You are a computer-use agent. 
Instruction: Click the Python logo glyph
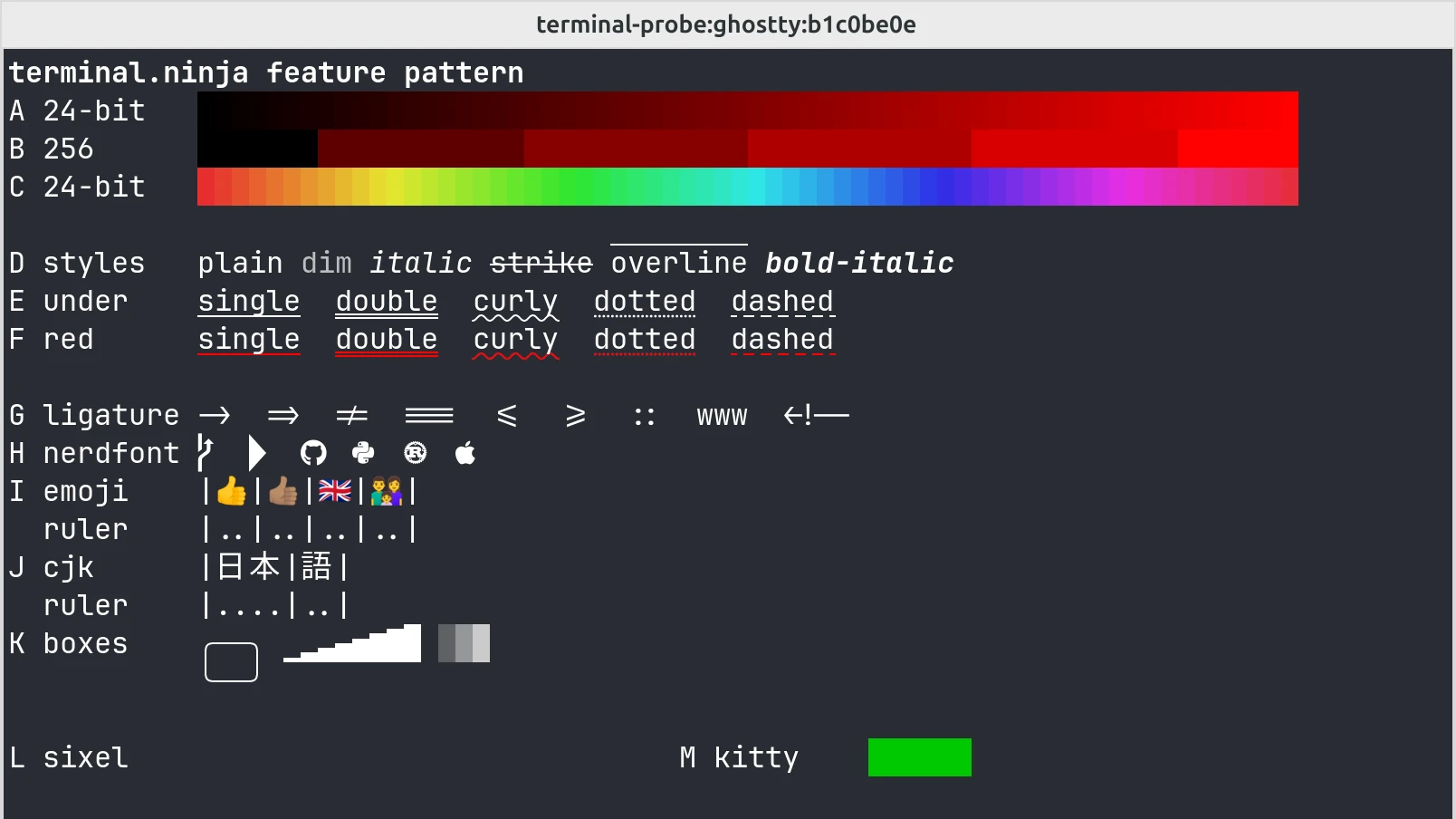click(363, 452)
